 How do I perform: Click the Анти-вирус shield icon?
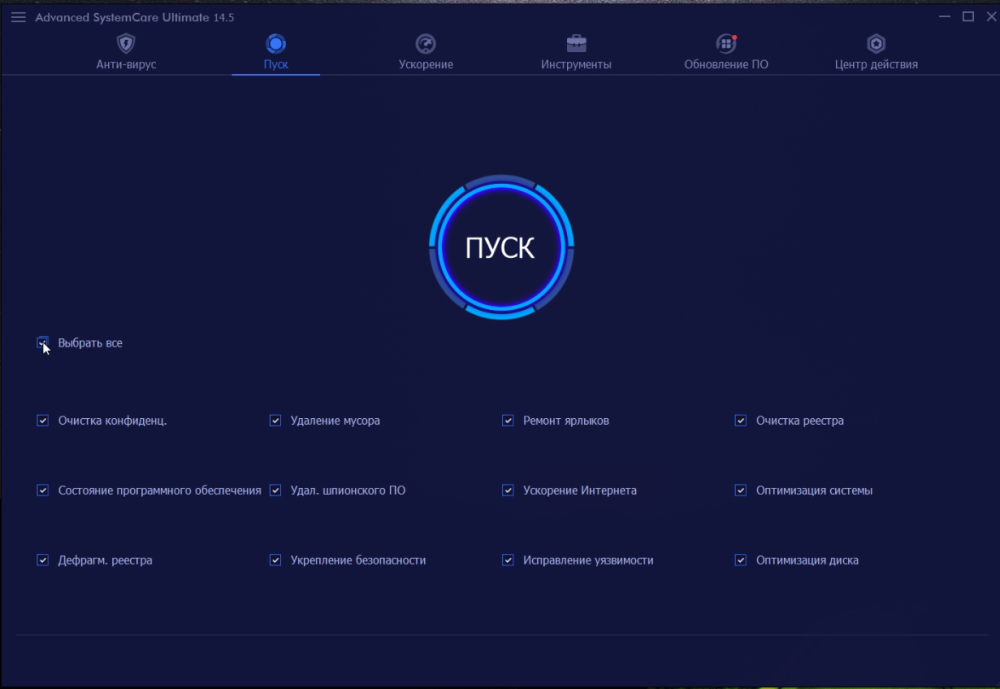tap(125, 43)
